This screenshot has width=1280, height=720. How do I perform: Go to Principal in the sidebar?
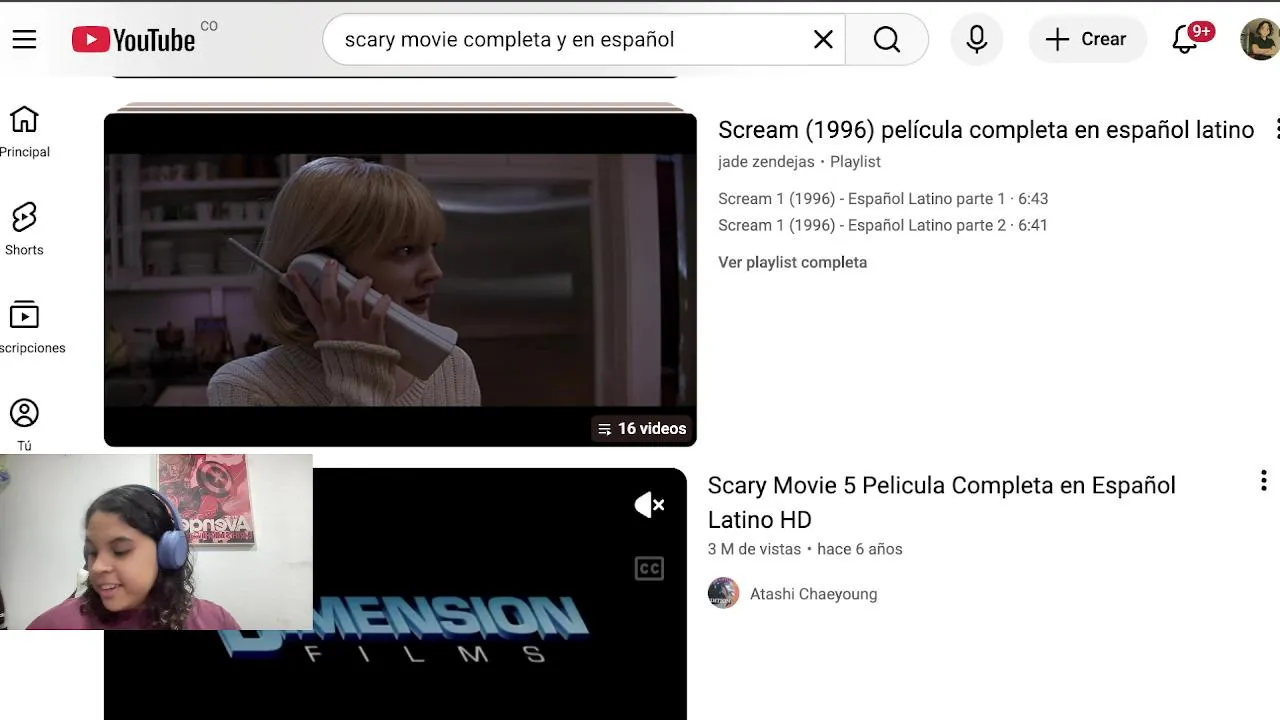[x=24, y=132]
